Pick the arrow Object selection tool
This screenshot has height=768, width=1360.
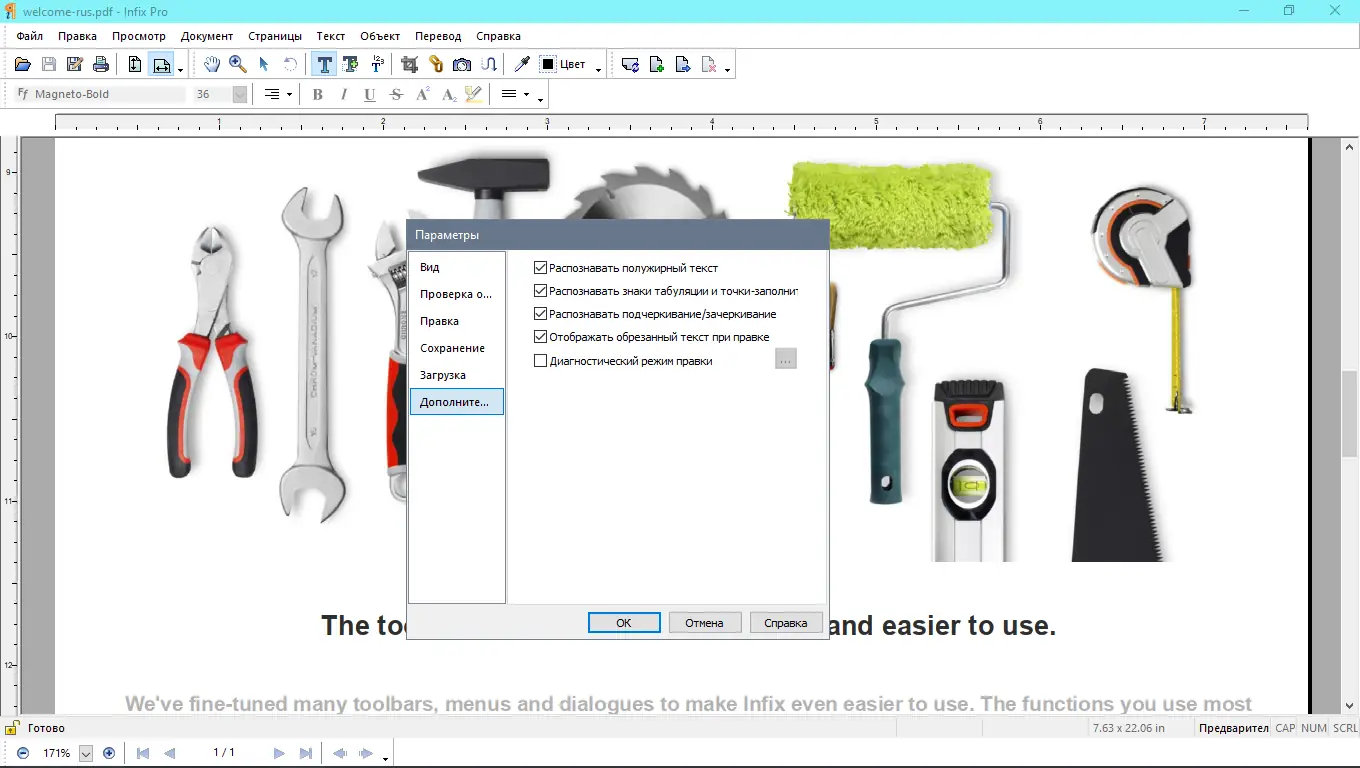pos(264,65)
